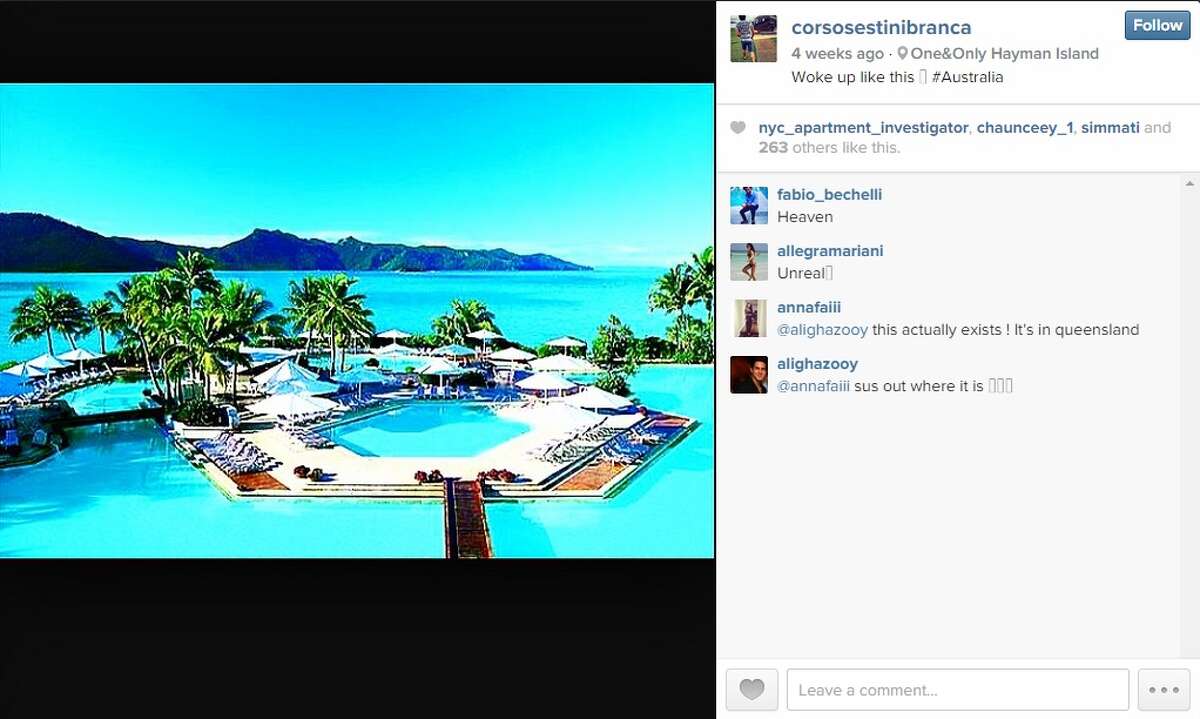Image resolution: width=1200 pixels, height=719 pixels.
Task: Click the @alighazooy mention in annafaiii's comment
Action: [x=822, y=330]
